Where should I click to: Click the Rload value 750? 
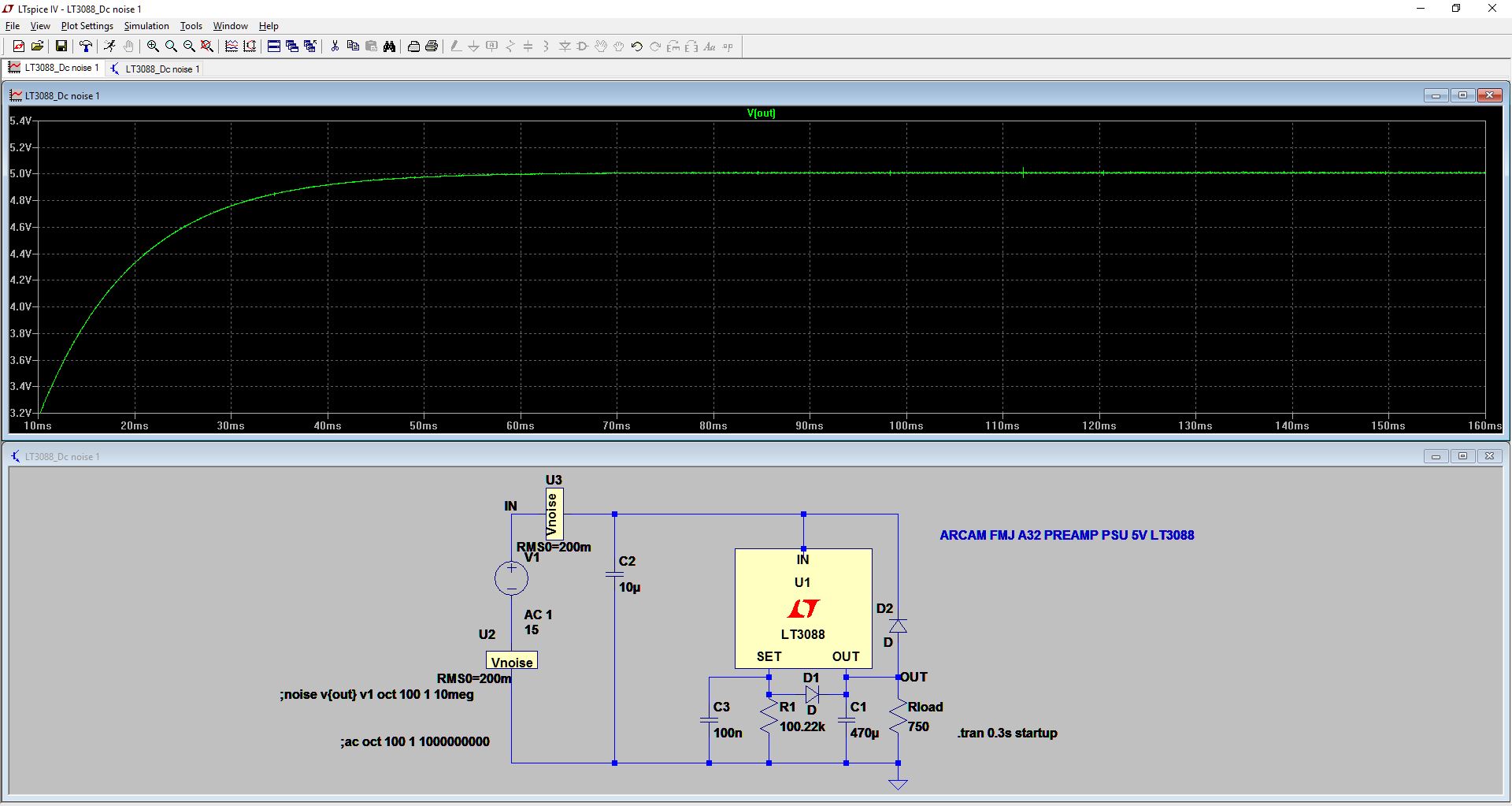918,726
